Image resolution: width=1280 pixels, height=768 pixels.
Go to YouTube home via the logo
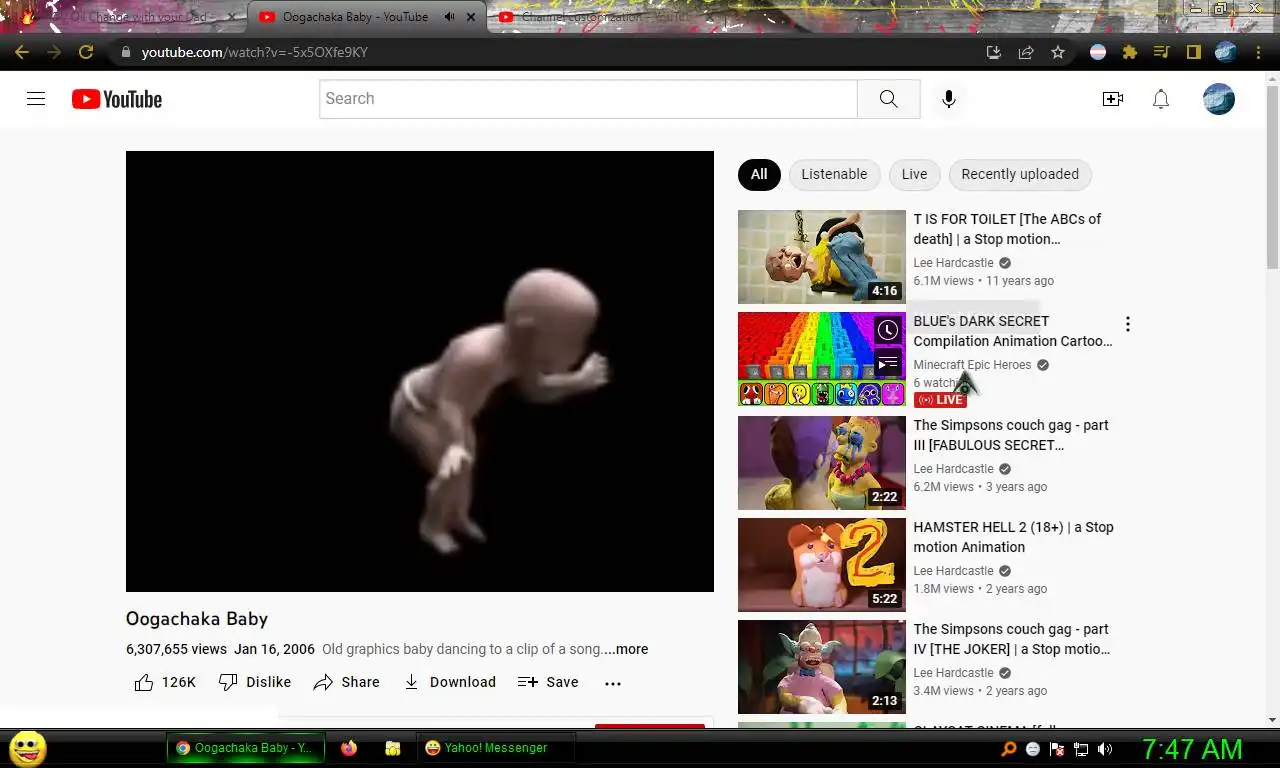click(117, 99)
